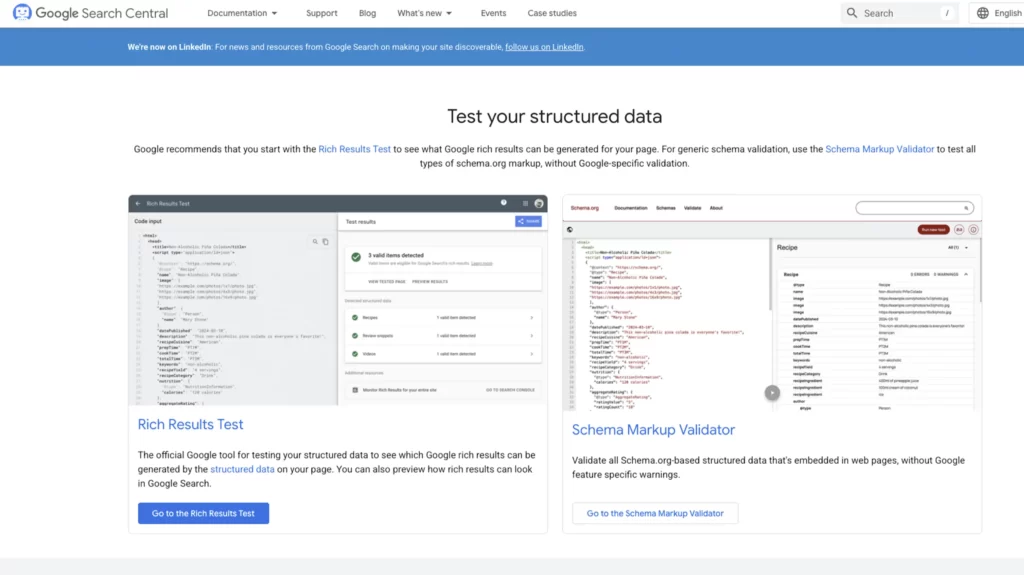1024x575 pixels.
Task: Click the Recipes row chevron in test results
Action: (532, 318)
